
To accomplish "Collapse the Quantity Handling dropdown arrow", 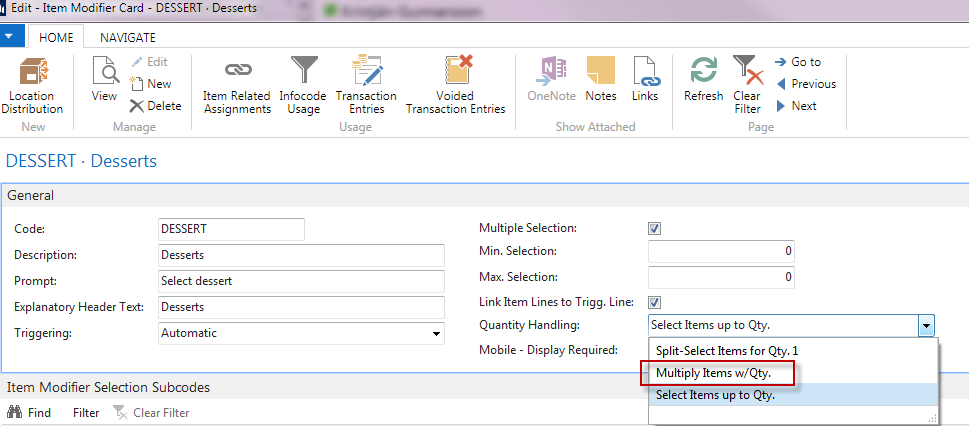I will (x=927, y=325).
